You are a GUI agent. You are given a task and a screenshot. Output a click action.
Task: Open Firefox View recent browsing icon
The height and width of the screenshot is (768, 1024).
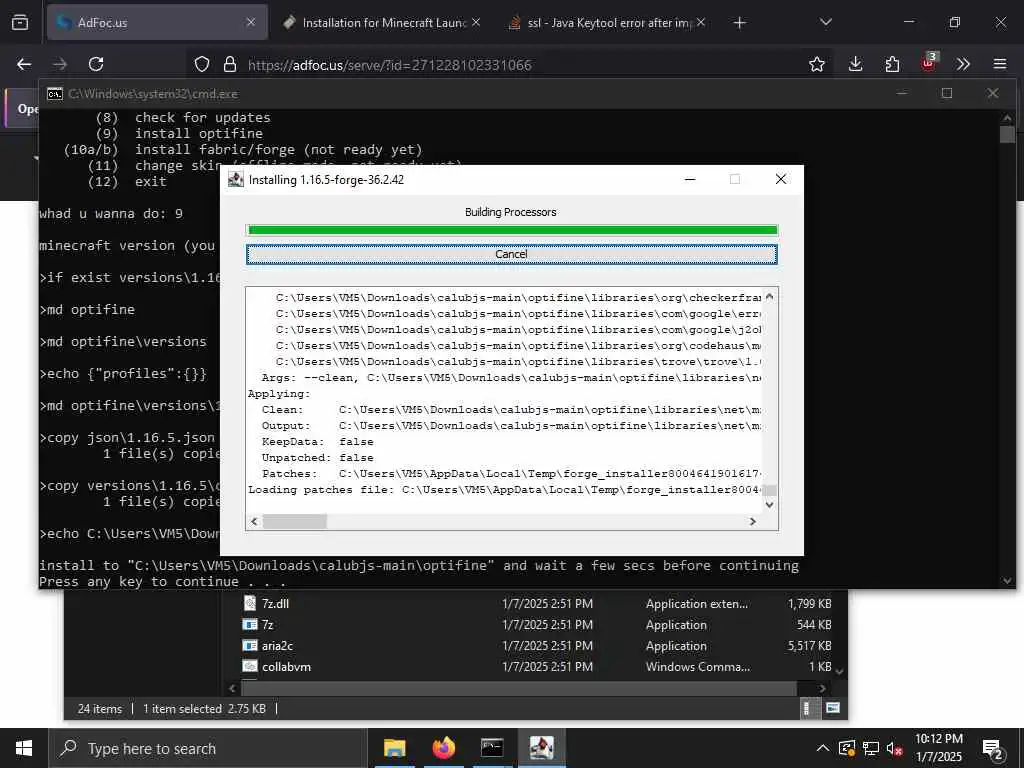pos(20,22)
